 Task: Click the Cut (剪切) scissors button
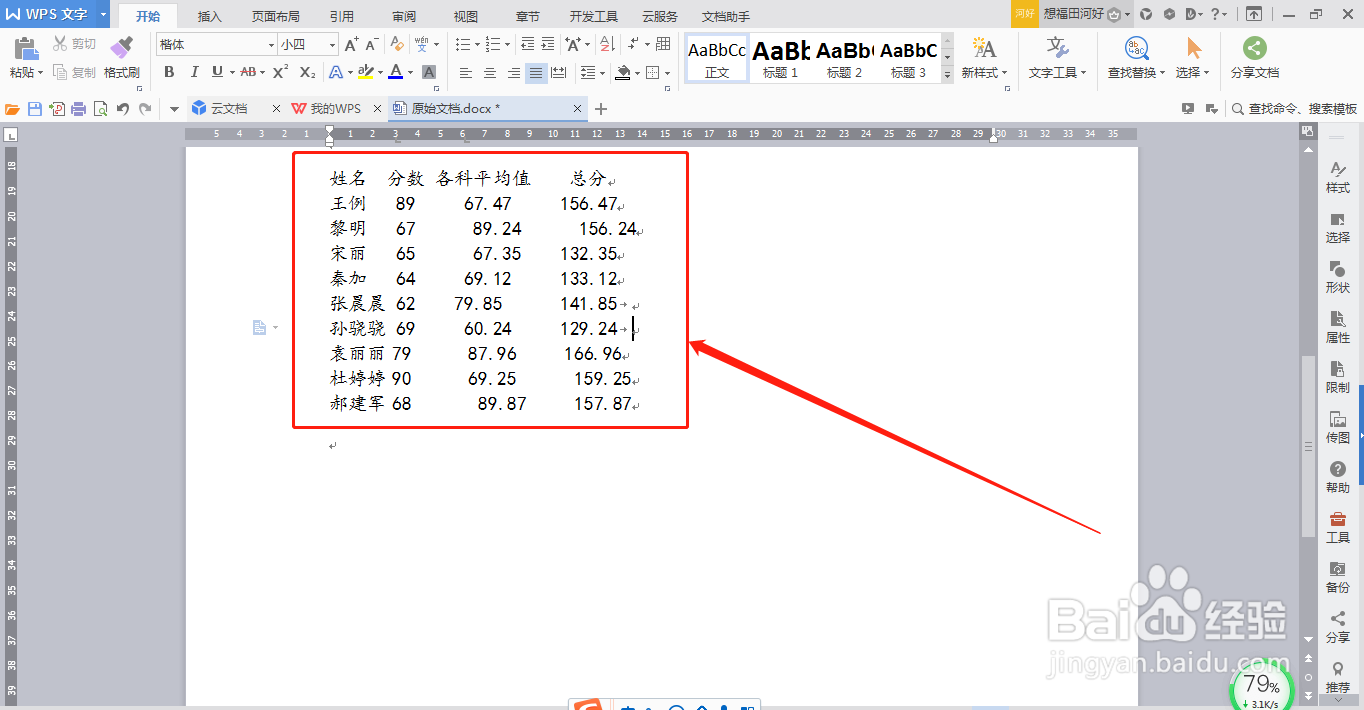74,44
